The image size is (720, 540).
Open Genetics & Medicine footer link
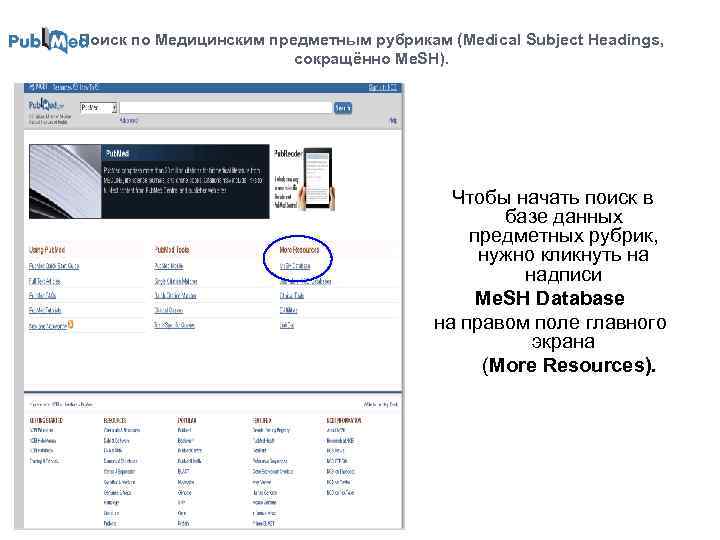coord(119,482)
